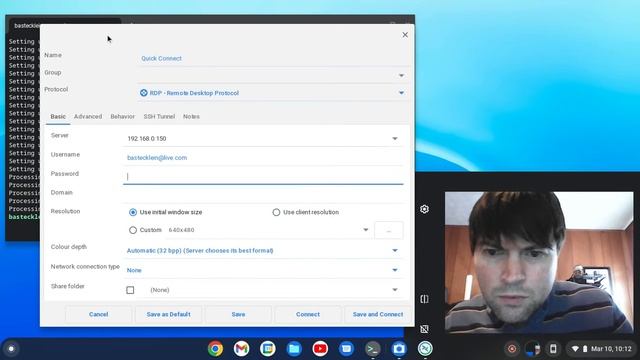The height and width of the screenshot is (360, 640).
Task: Open the Colour depth dropdown
Action: coord(395,250)
